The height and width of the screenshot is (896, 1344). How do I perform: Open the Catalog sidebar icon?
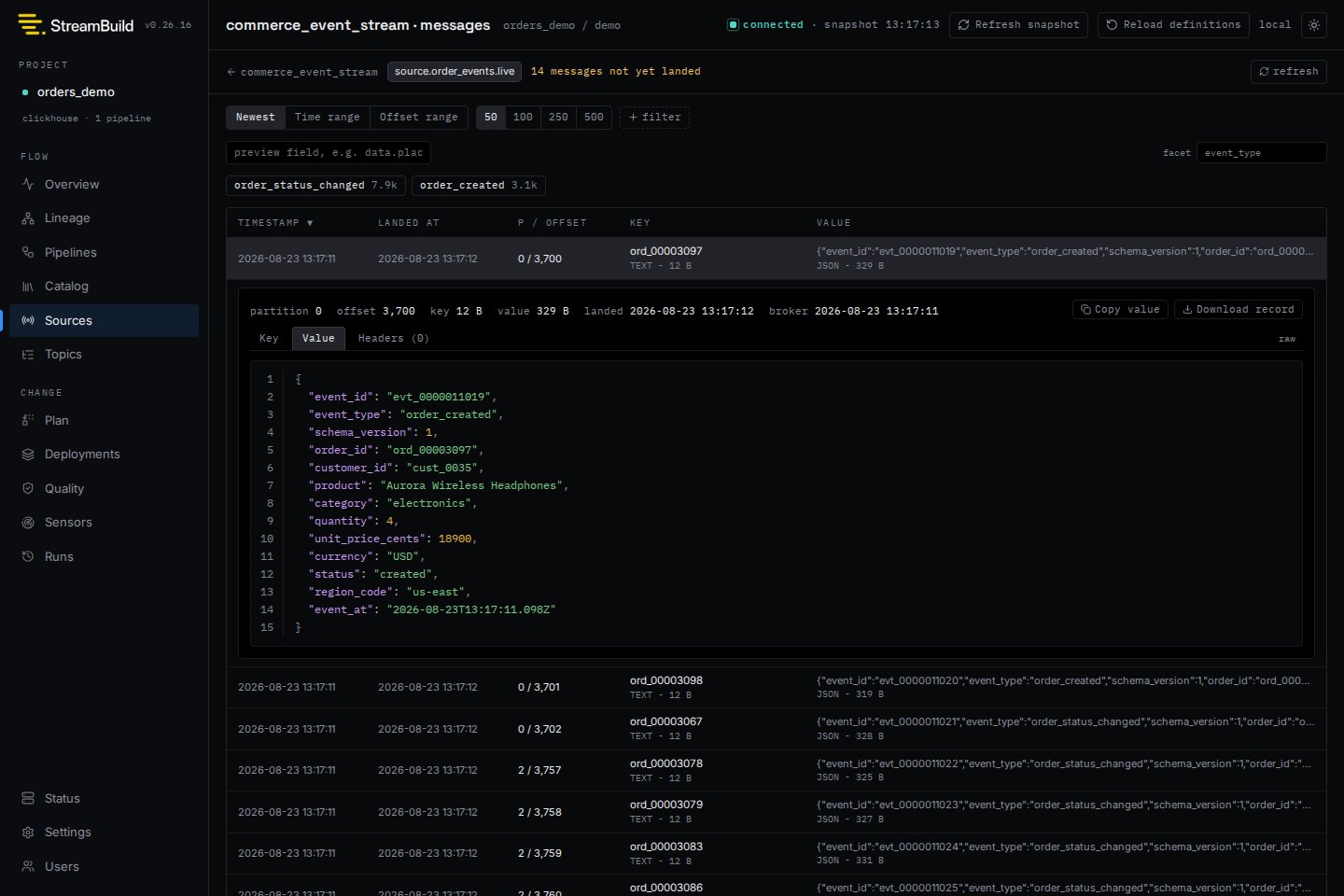coord(28,286)
